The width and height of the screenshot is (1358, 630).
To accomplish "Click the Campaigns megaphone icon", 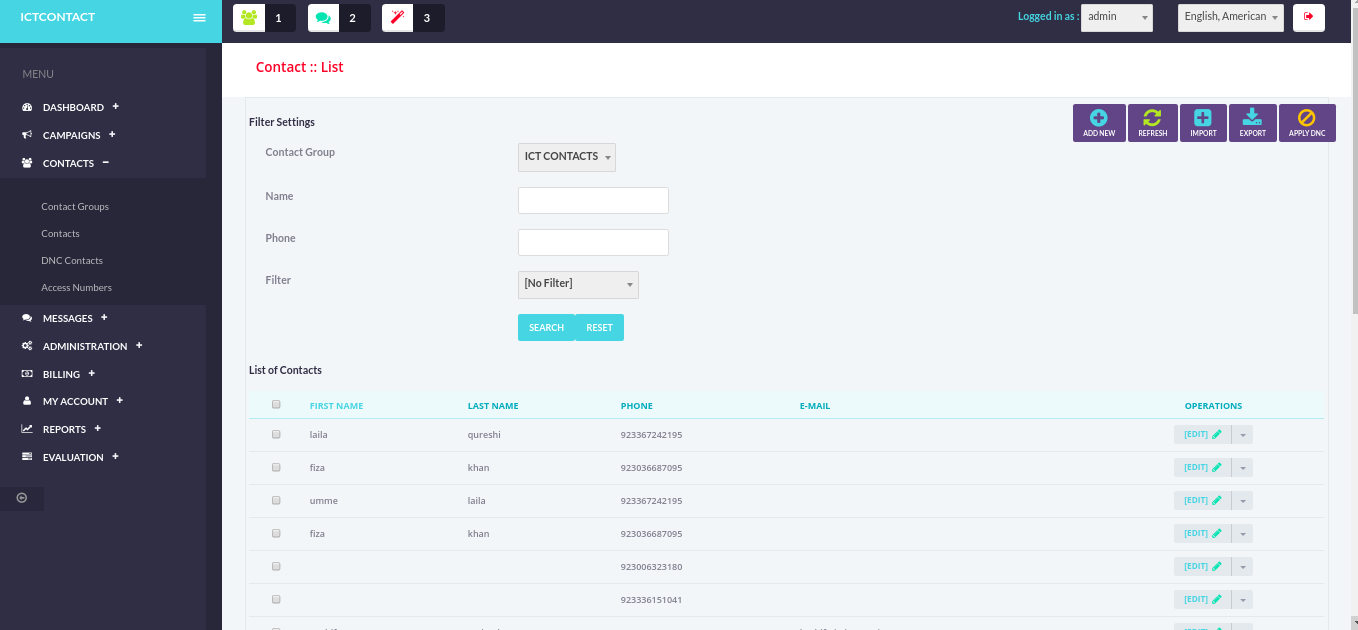I will point(27,135).
